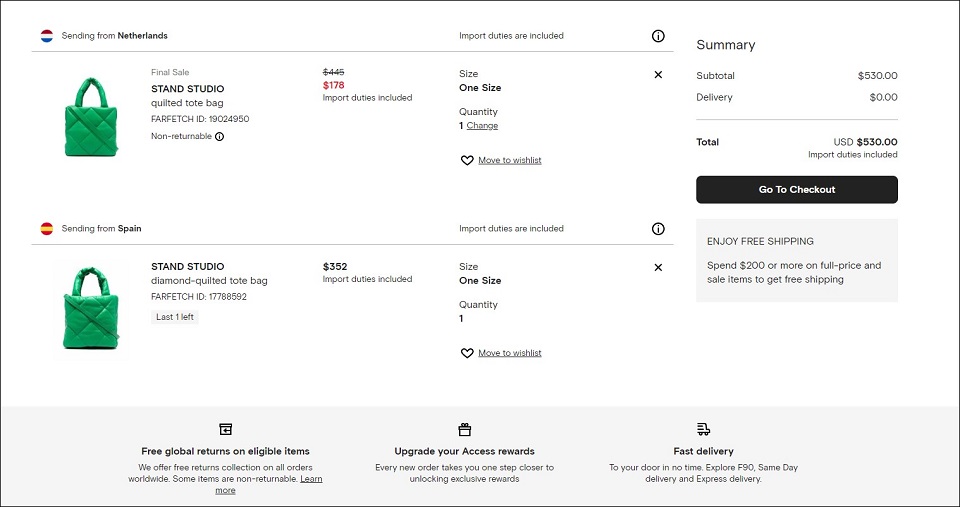
Task: Click the 'Summary' heading
Action: 726,45
